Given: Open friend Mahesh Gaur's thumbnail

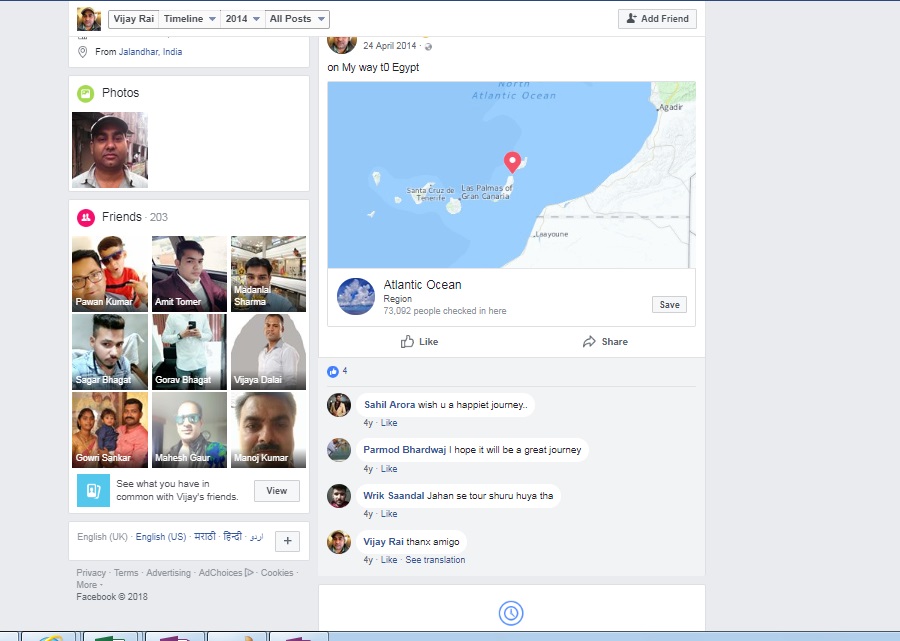Looking at the screenshot, I should pos(189,430).
